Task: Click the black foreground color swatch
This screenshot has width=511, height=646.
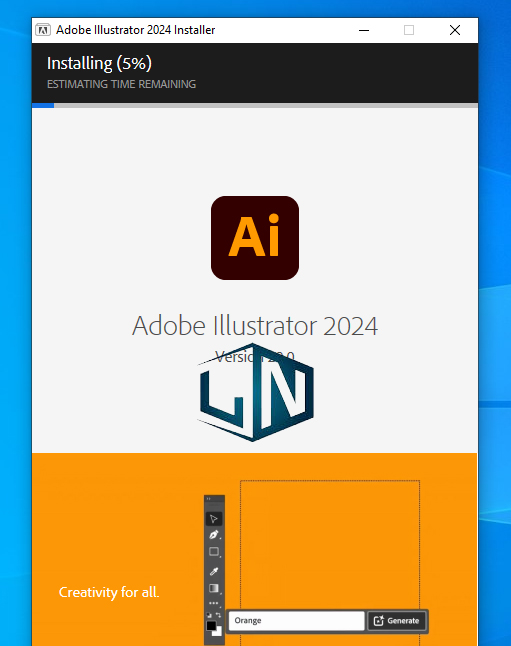Action: (x=211, y=626)
